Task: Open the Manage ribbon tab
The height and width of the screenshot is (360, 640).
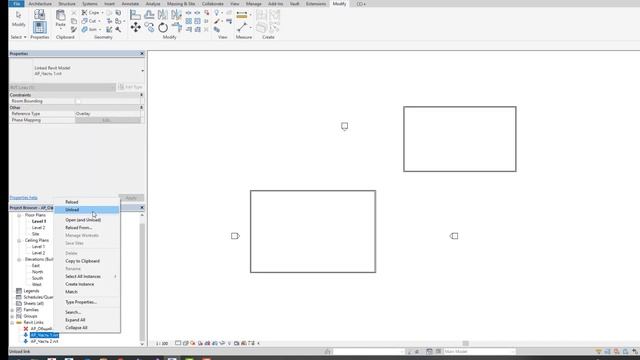Action: click(253, 4)
